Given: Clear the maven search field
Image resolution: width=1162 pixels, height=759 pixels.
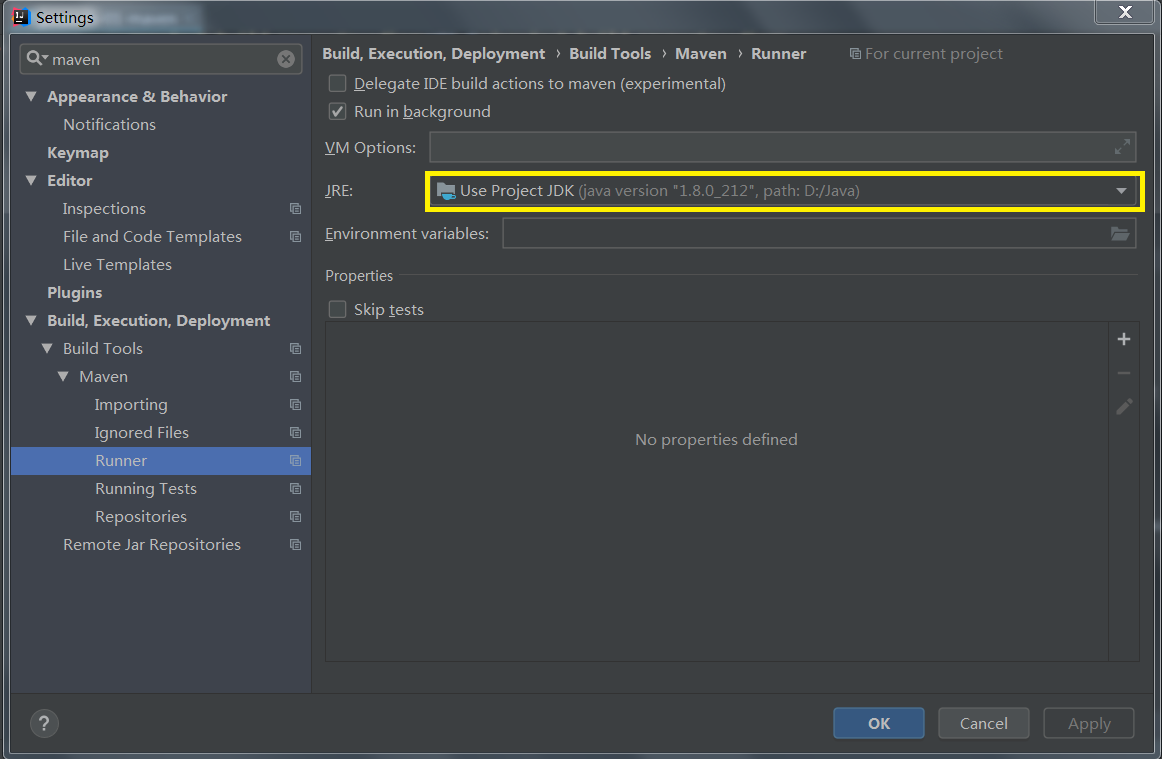Looking at the screenshot, I should pyautogui.click(x=286, y=59).
